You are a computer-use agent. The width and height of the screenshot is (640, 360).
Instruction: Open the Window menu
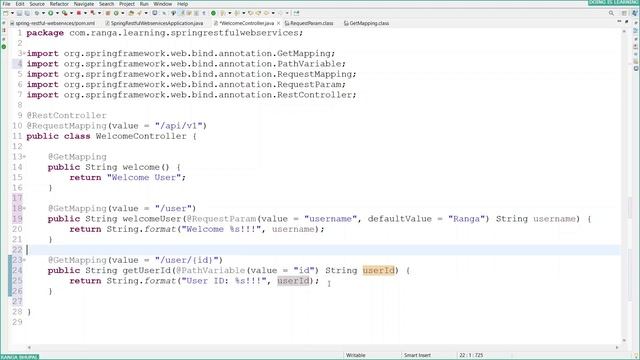pos(162,4)
